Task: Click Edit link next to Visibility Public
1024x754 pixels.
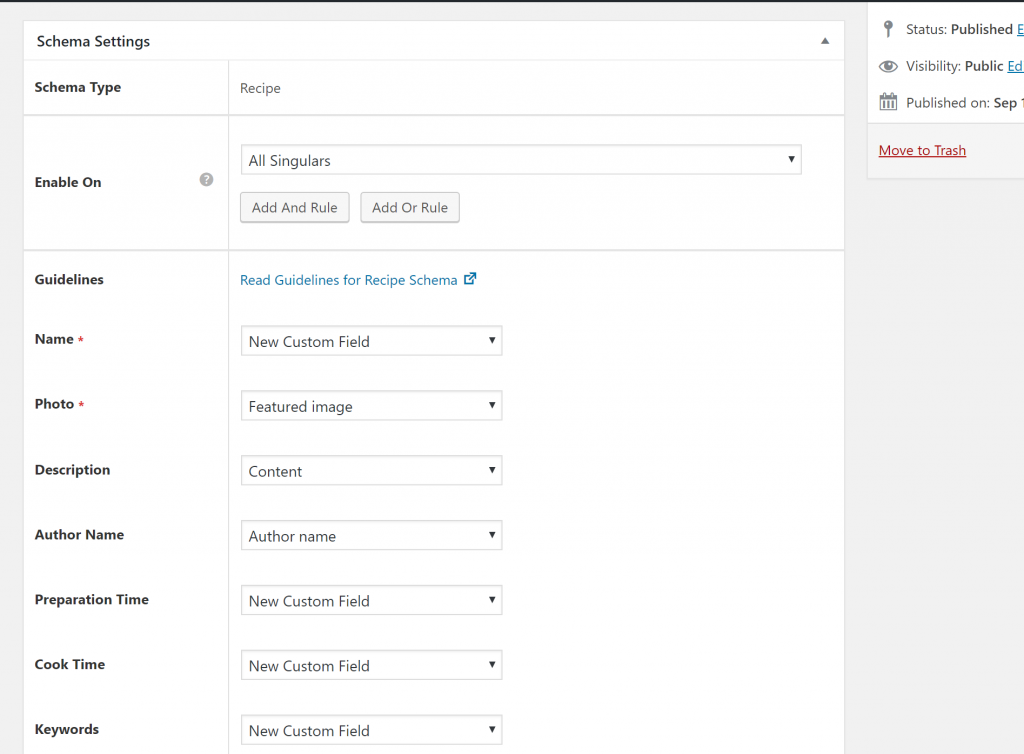Action: coord(1015,66)
